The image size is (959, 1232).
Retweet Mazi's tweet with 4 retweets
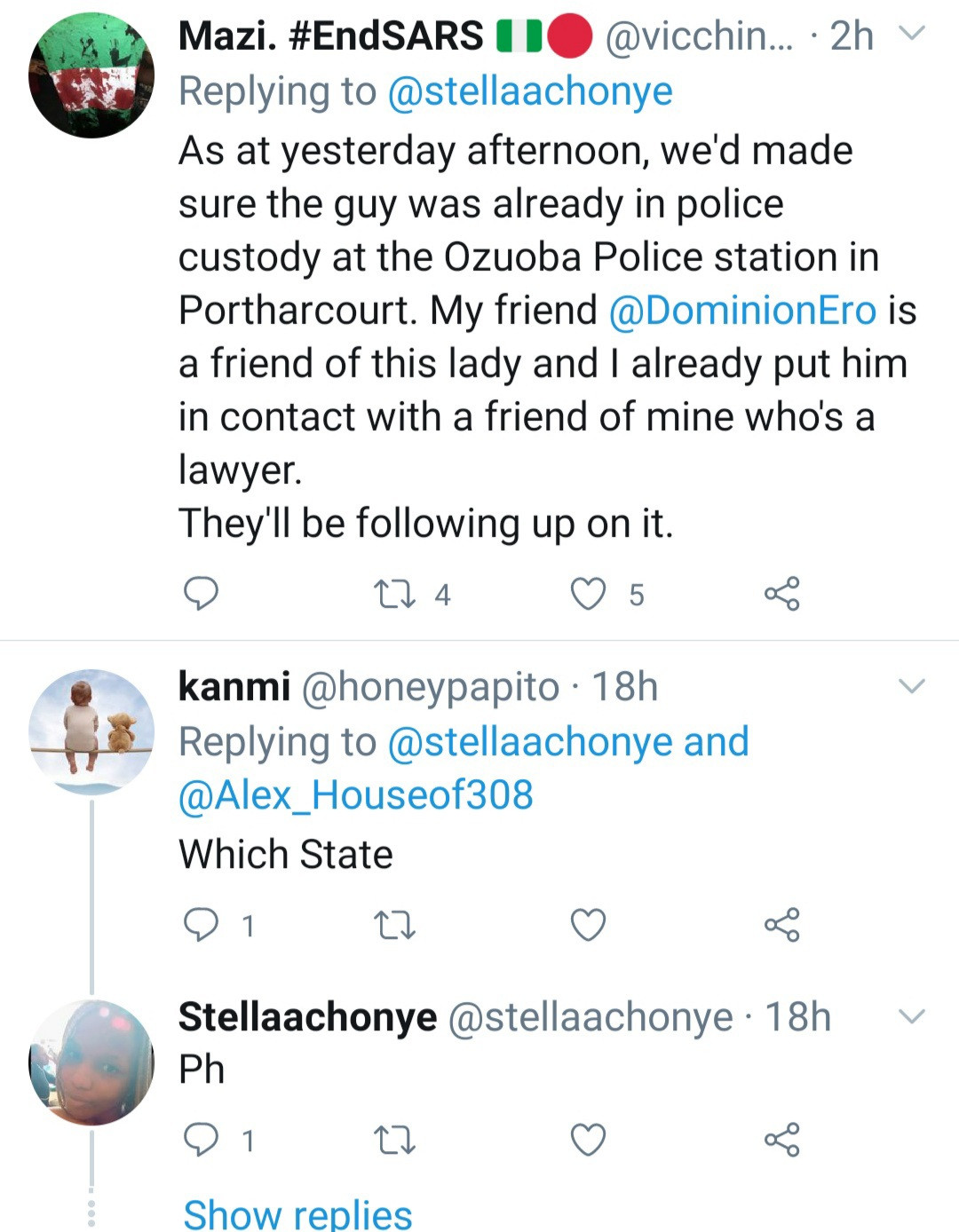(395, 594)
